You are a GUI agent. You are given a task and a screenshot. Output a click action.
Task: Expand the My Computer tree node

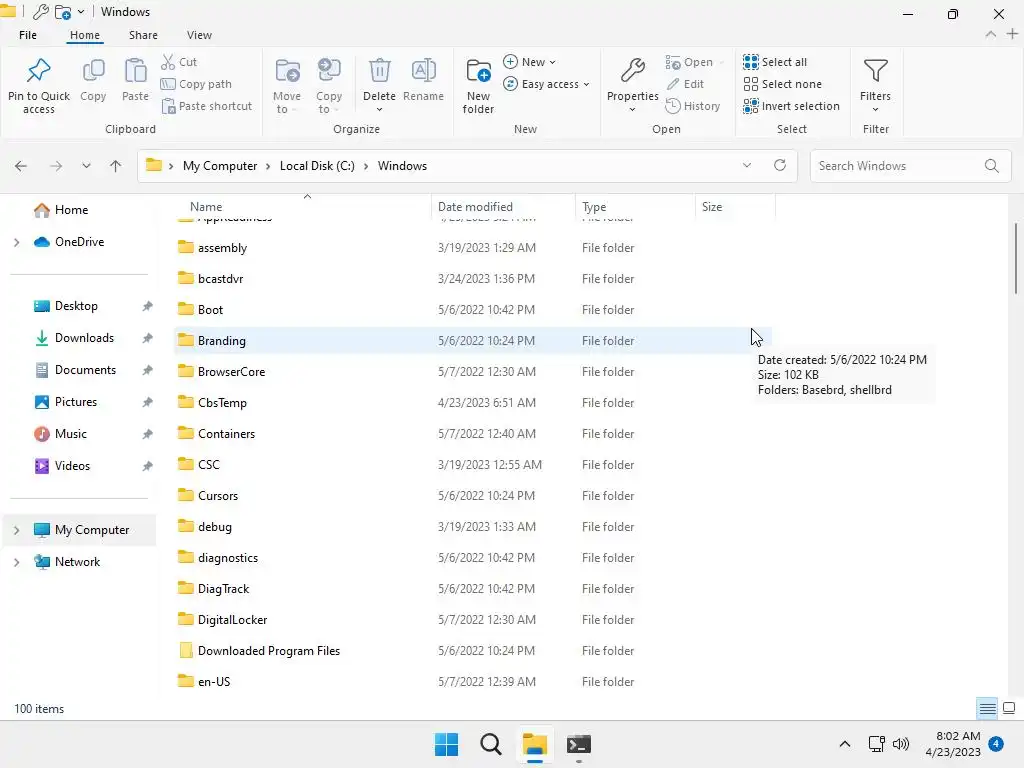(16, 530)
